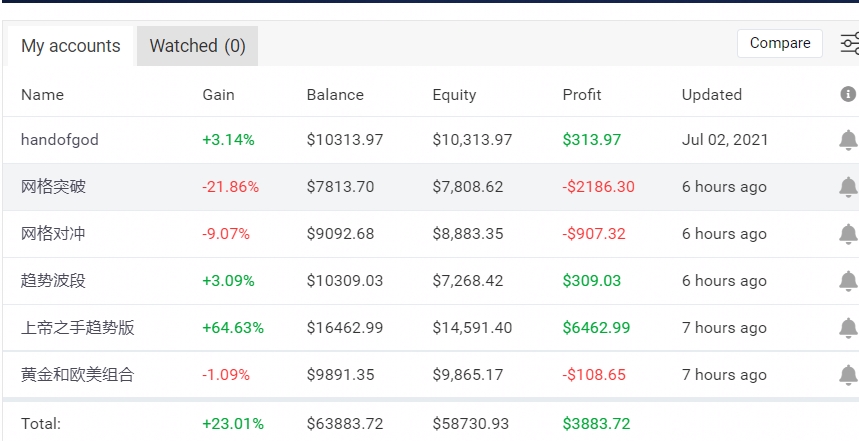Sort by the Updated column header
Viewport: 859px width, 441px height.
click(x=711, y=95)
